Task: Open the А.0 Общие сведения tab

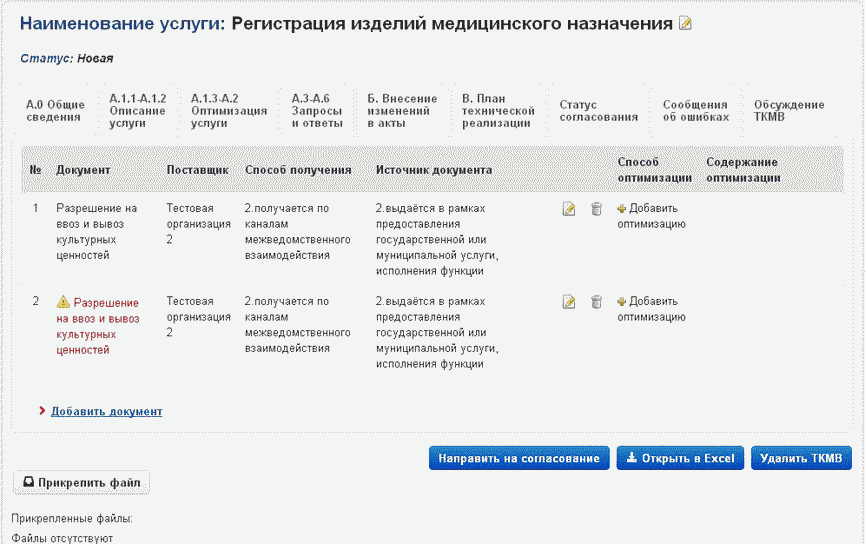Action: (55, 111)
